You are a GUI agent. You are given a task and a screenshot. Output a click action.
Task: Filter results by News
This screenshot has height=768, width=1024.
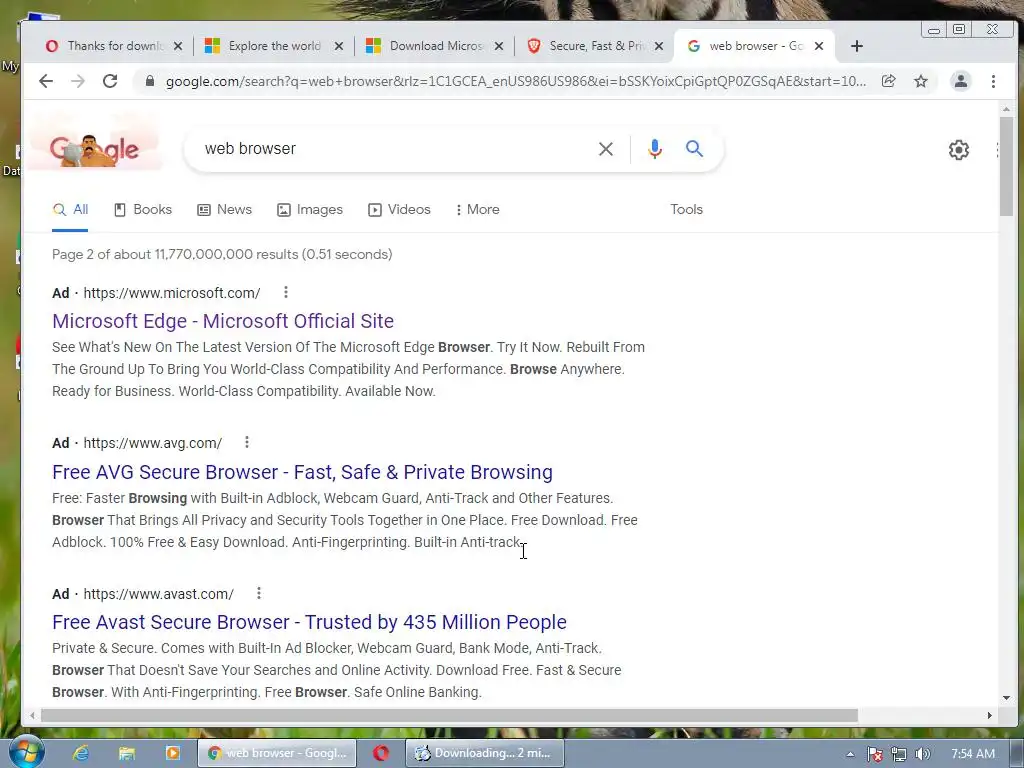click(x=225, y=210)
